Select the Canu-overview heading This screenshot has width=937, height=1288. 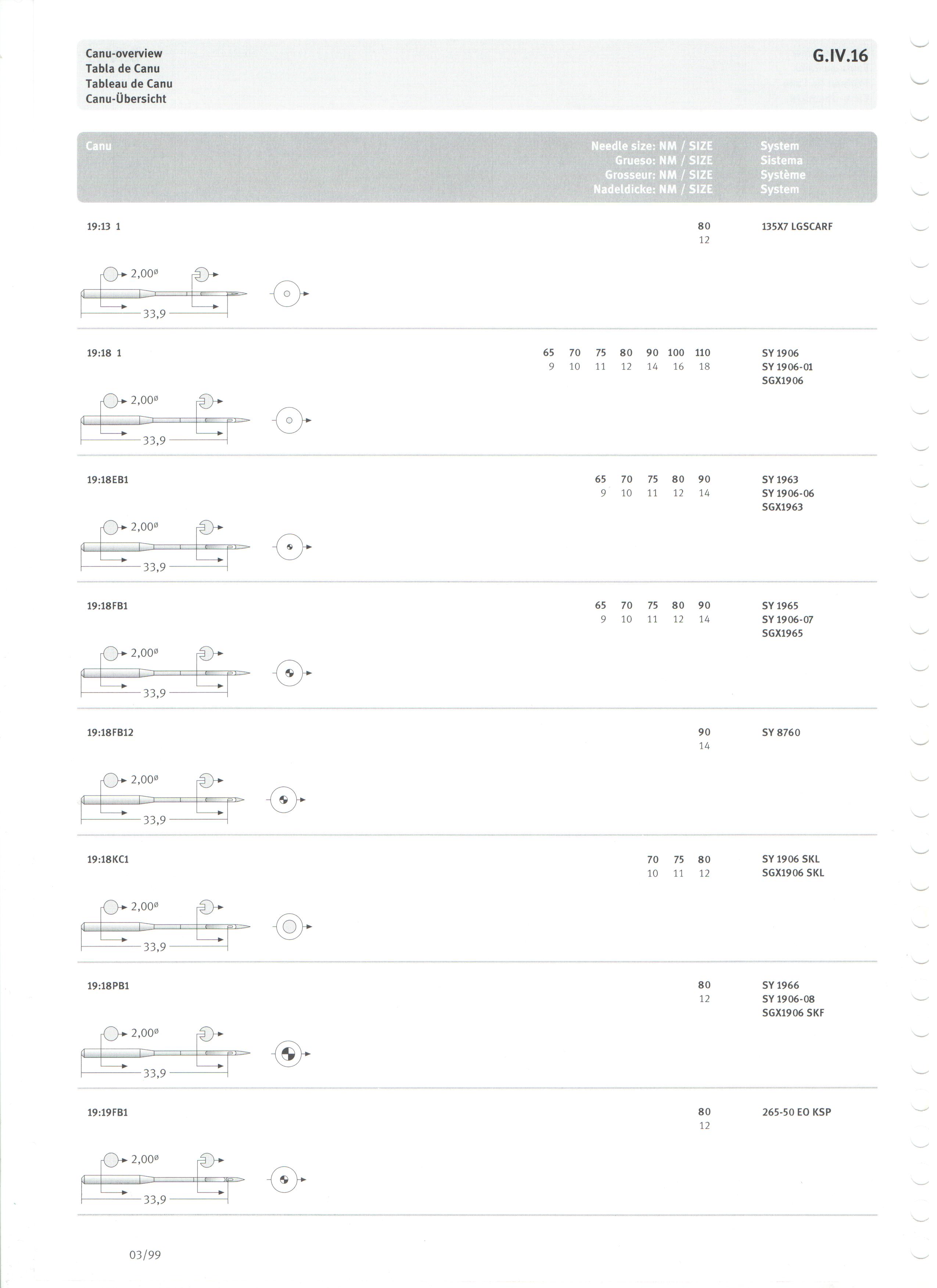click(124, 54)
